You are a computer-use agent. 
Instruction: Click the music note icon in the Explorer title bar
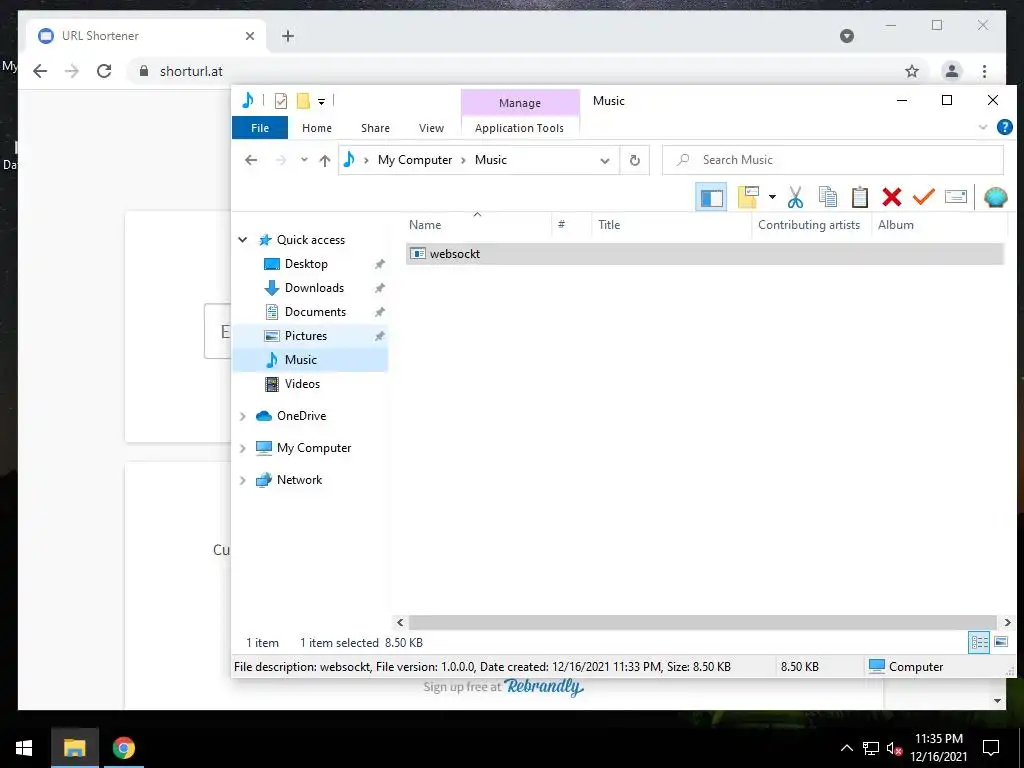pos(248,101)
